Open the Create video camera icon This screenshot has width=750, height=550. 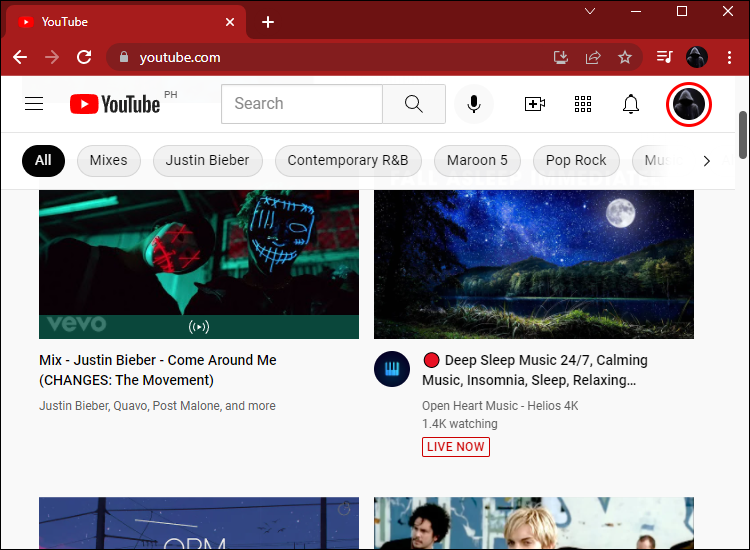tap(535, 104)
